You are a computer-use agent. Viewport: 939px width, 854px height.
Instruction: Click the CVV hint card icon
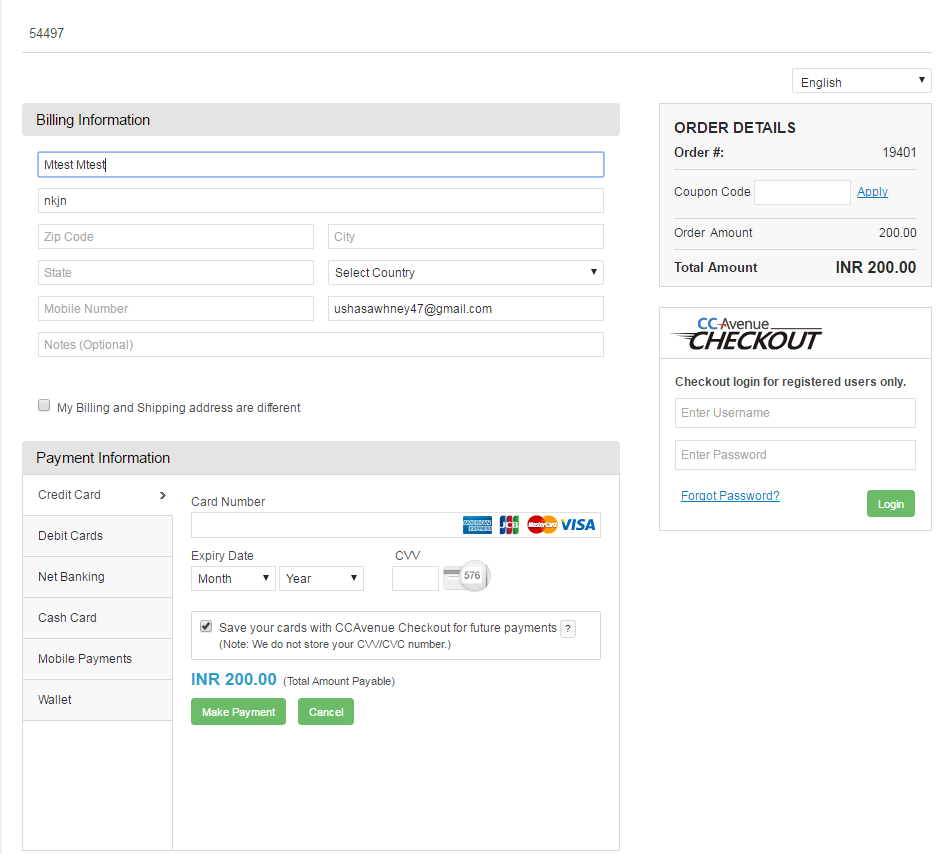tap(466, 576)
